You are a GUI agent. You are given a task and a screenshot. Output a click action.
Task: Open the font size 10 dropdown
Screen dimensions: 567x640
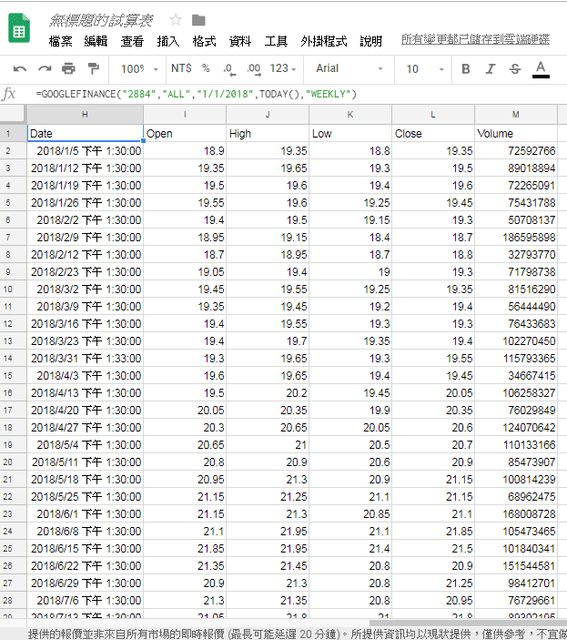[425, 69]
